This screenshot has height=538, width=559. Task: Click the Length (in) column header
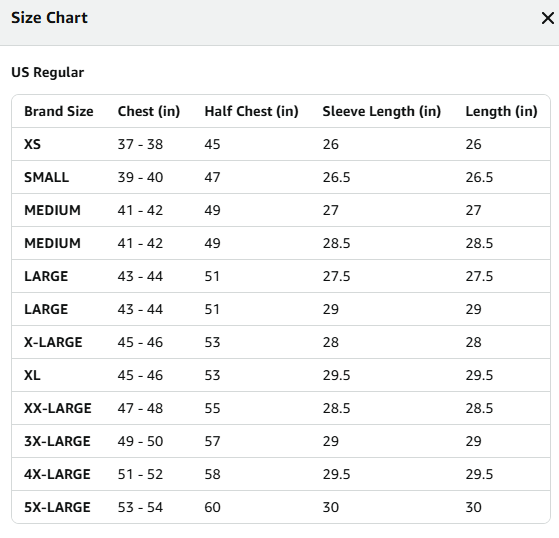501,111
